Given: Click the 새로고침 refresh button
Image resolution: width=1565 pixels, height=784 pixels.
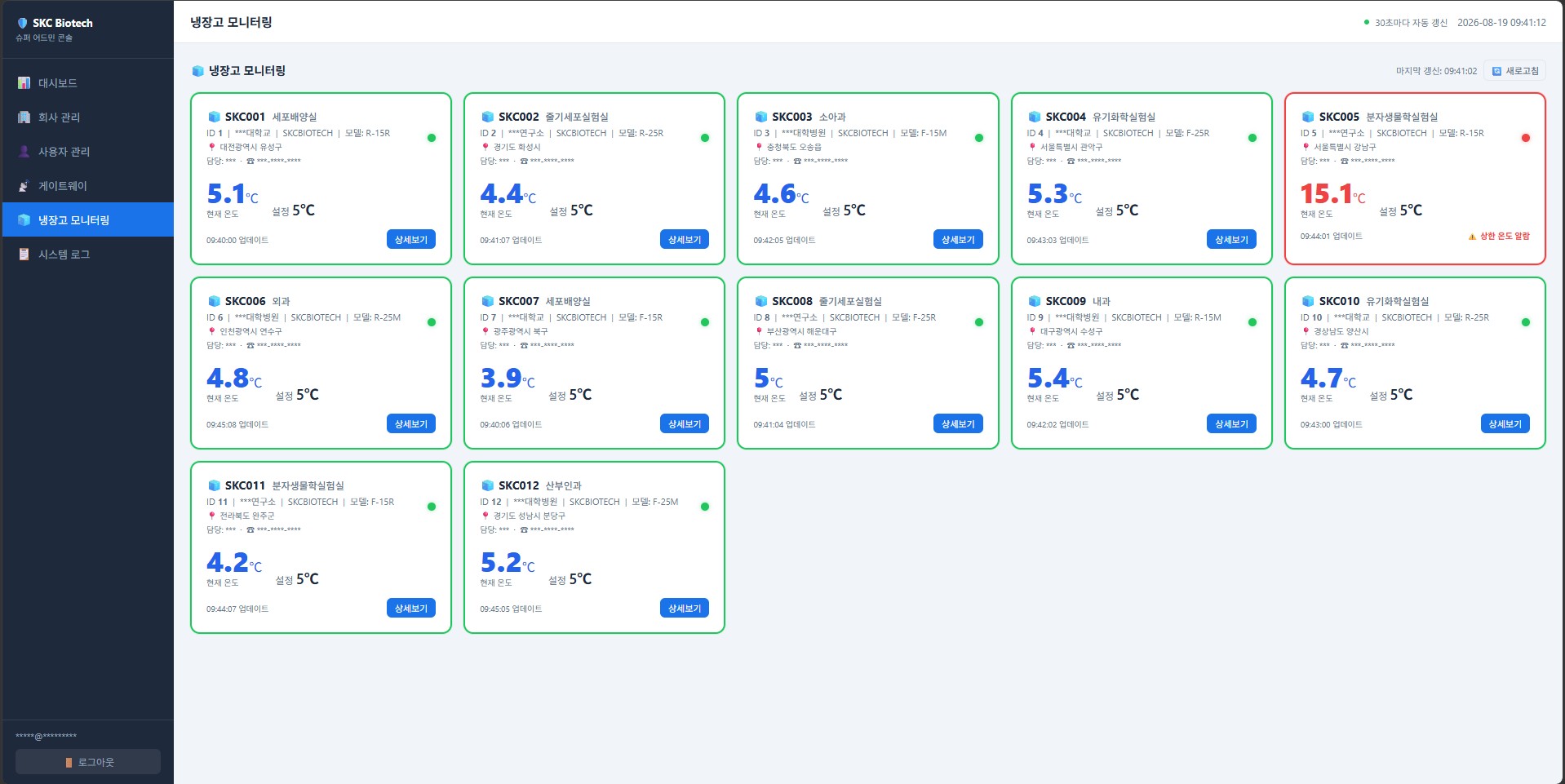Looking at the screenshot, I should (x=1514, y=71).
